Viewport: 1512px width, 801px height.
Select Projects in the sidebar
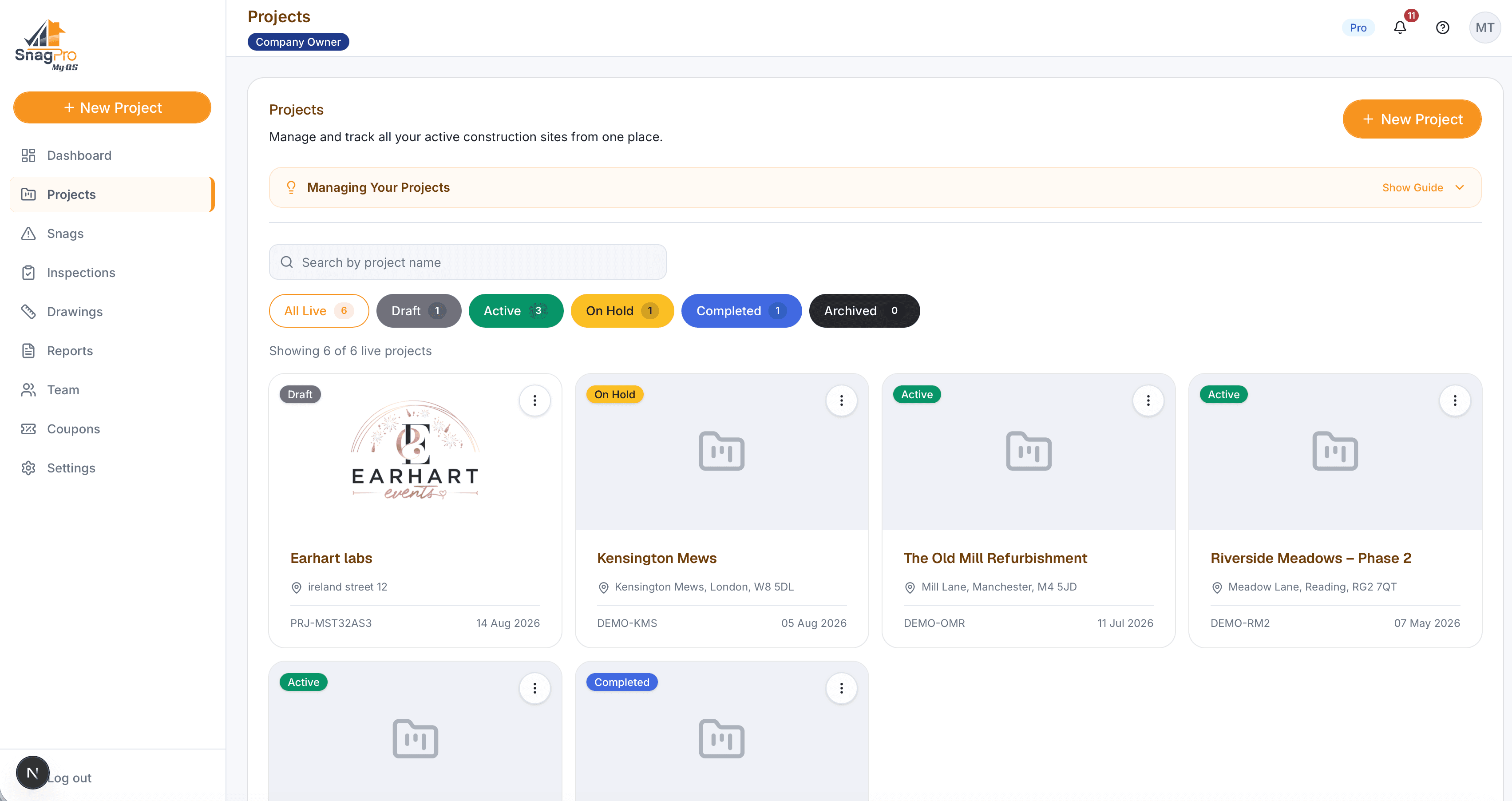point(112,194)
